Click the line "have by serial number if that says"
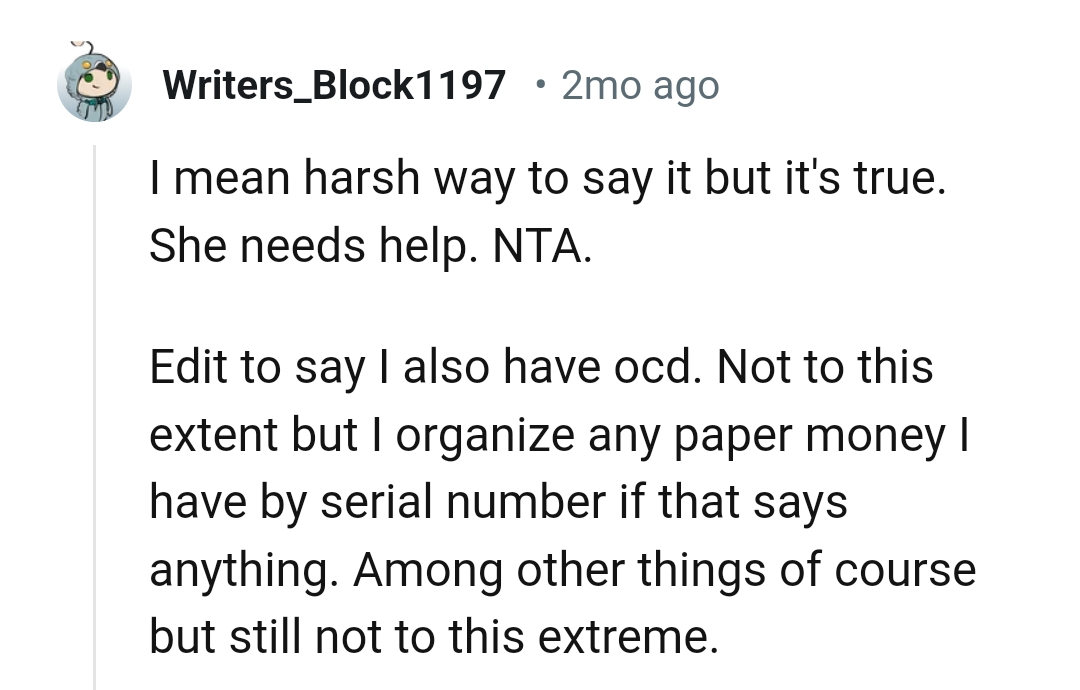1080x690 pixels. 498,501
